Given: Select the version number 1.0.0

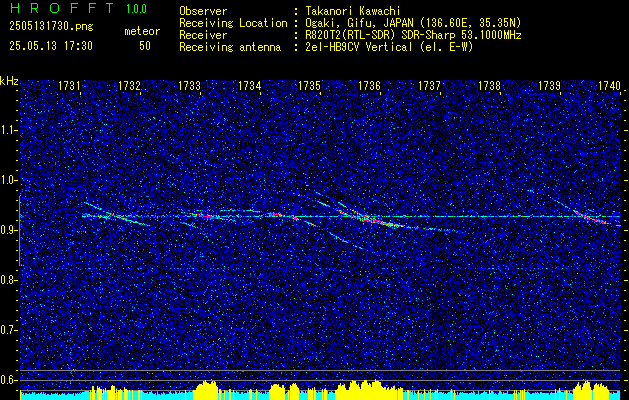Looking at the screenshot, I should 136,9.
